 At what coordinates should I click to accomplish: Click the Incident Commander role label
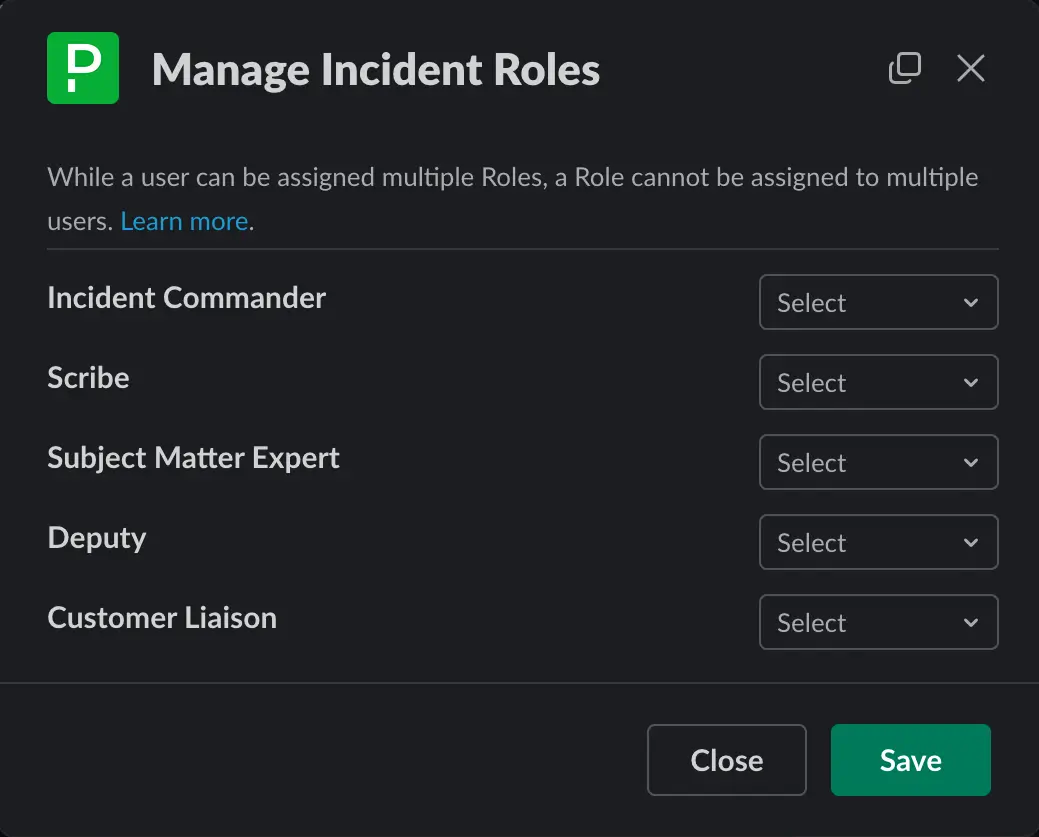coord(187,298)
